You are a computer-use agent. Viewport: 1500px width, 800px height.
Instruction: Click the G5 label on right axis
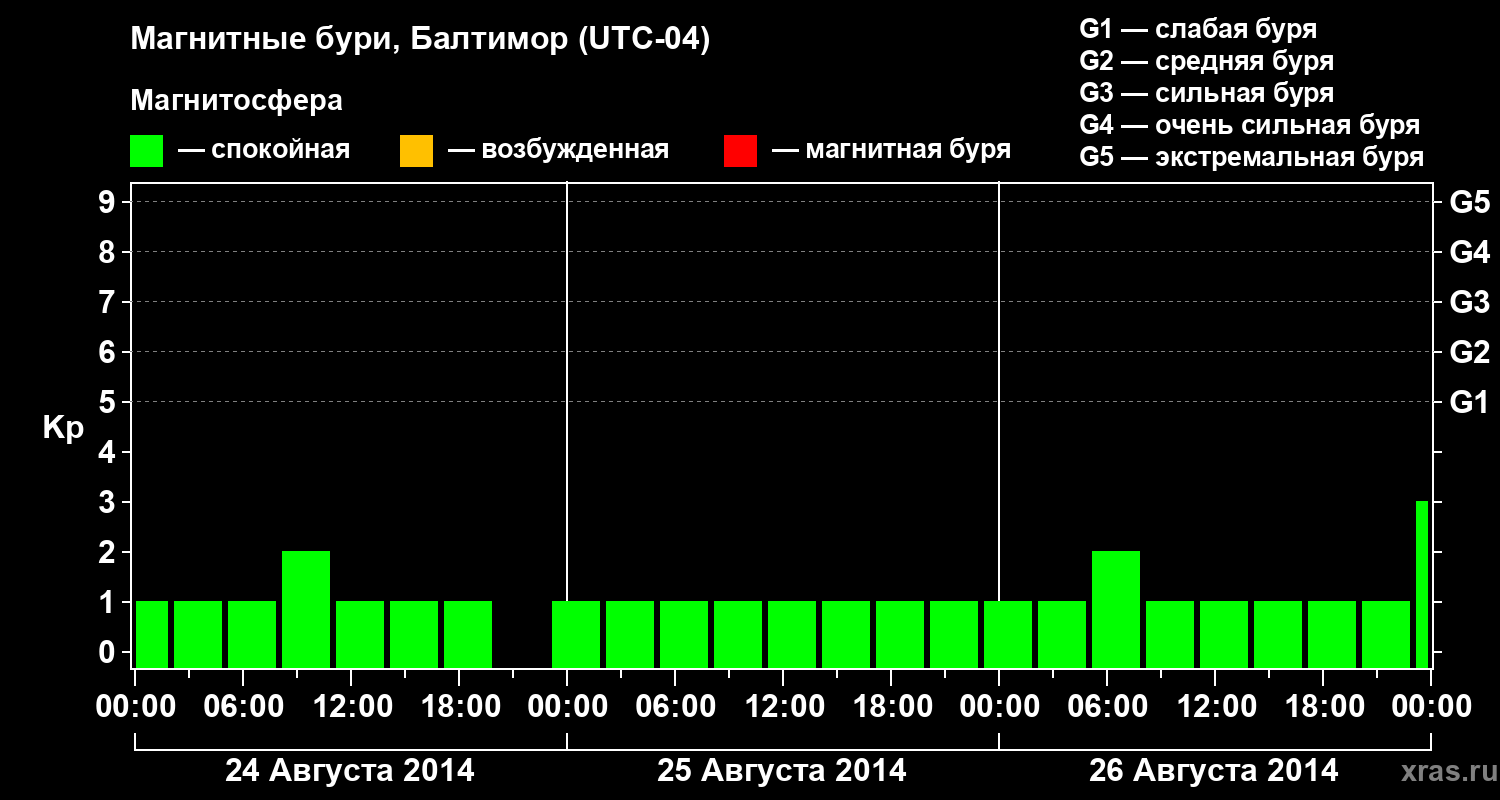1470,202
